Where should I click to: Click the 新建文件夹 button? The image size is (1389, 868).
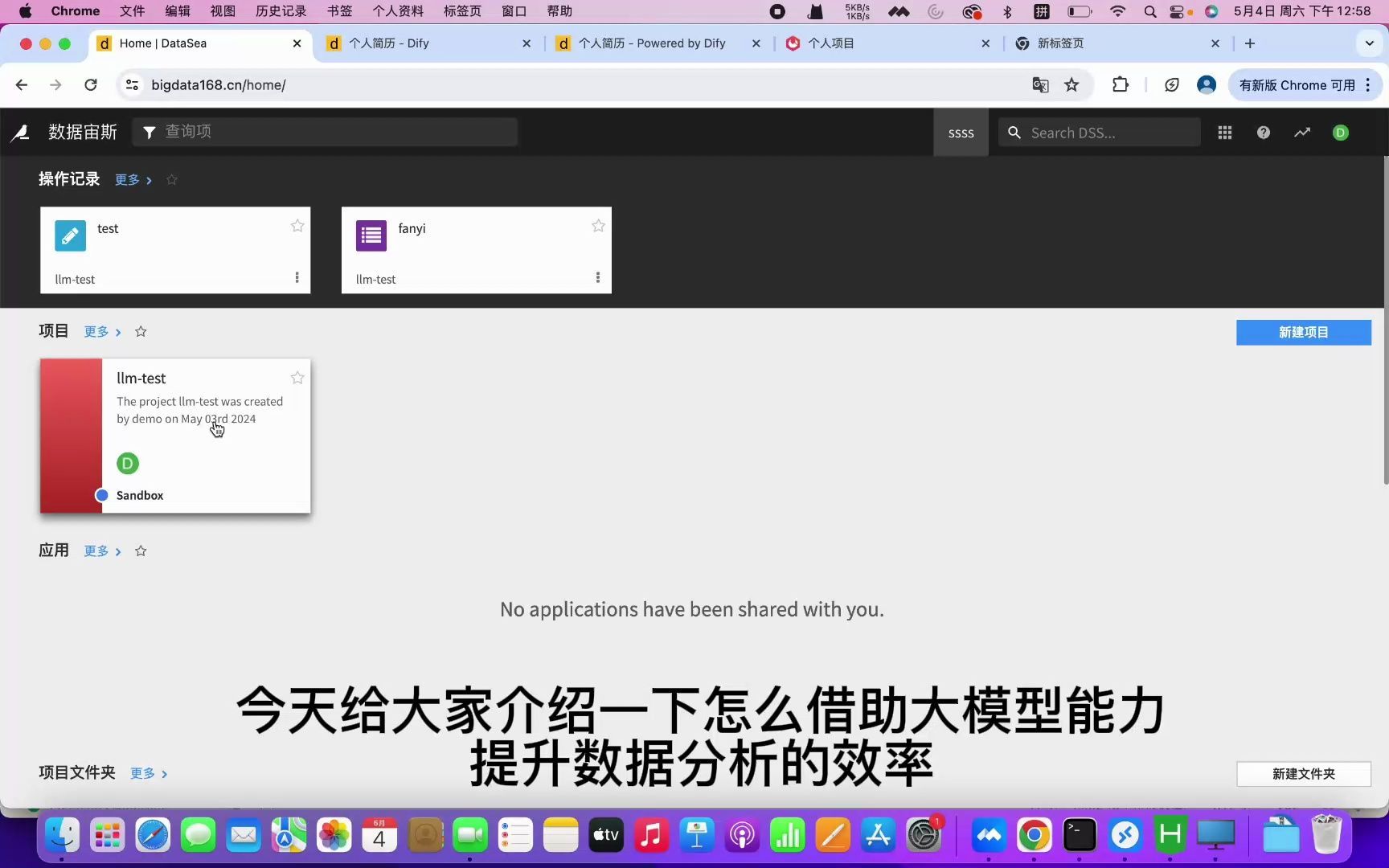tap(1303, 774)
